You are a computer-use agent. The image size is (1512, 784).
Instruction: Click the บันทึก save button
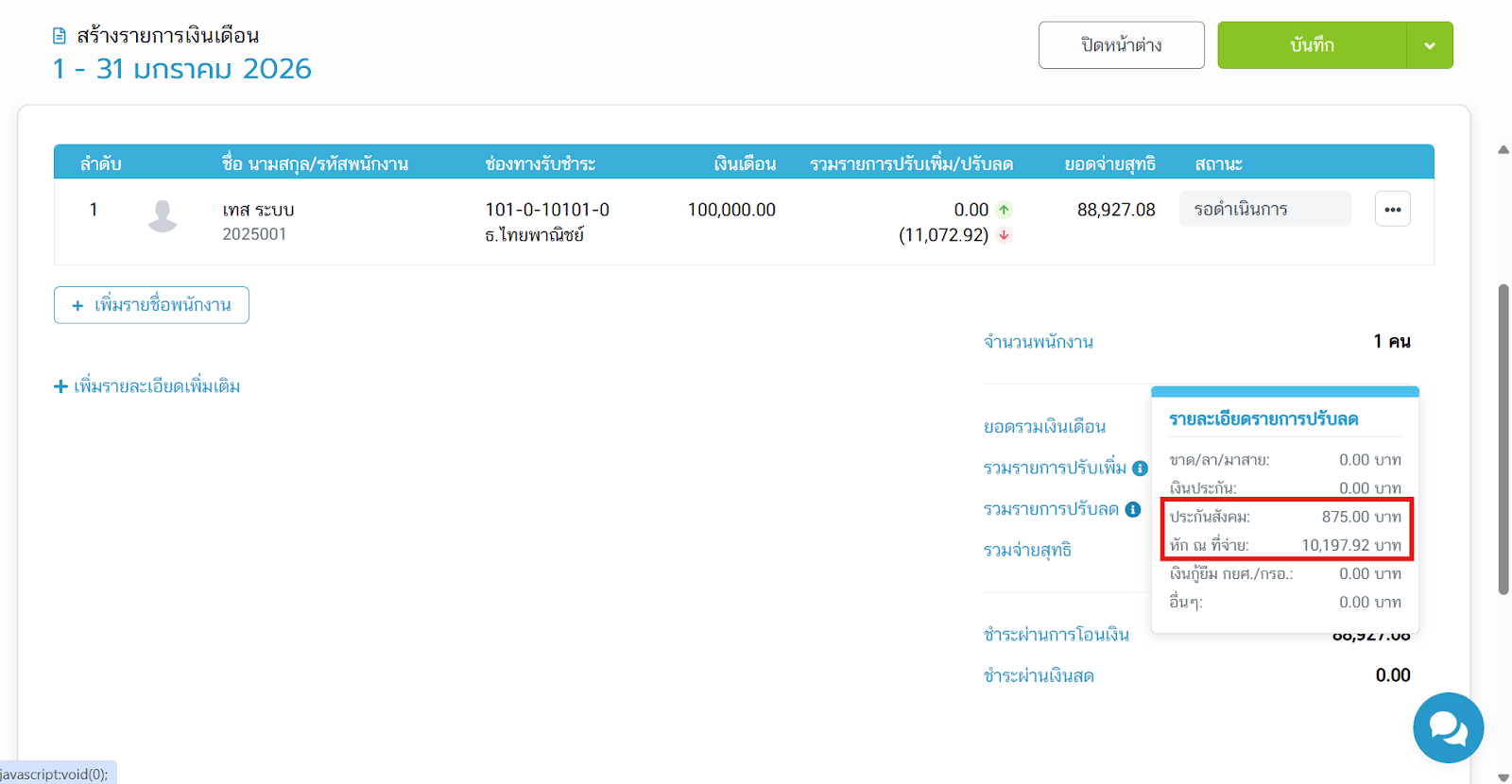tap(1312, 45)
